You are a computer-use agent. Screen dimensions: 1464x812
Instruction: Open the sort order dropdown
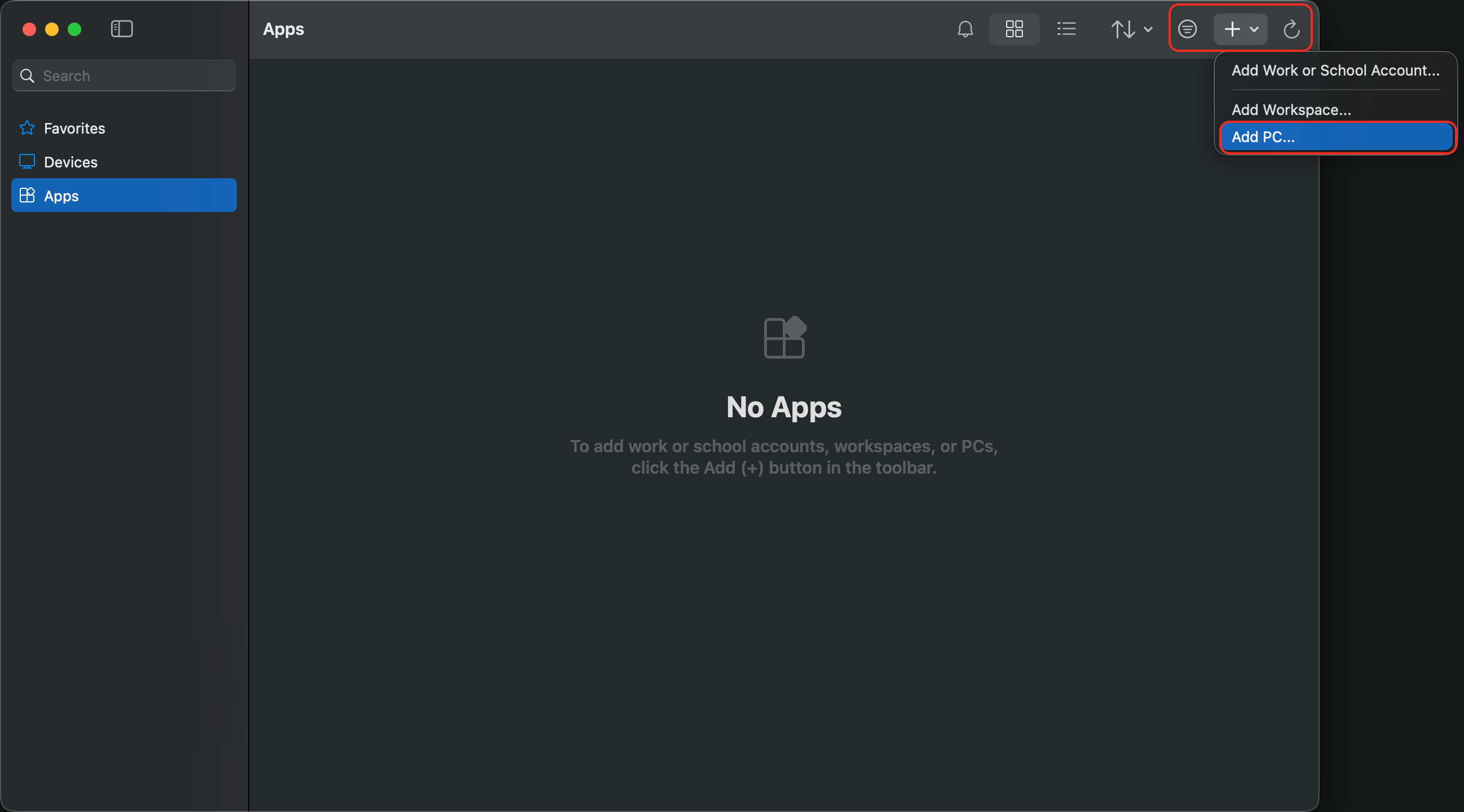1131,29
